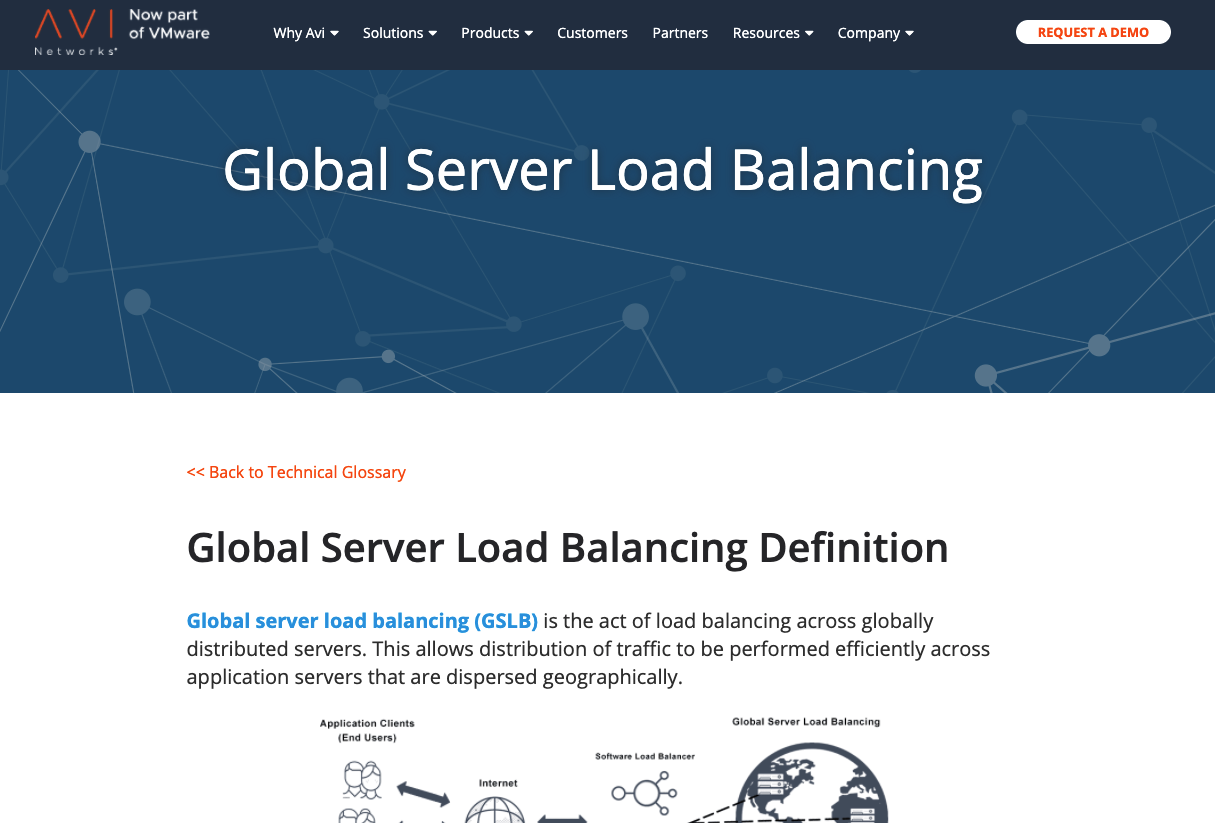Click the Software Load Balancer label

tap(645, 756)
